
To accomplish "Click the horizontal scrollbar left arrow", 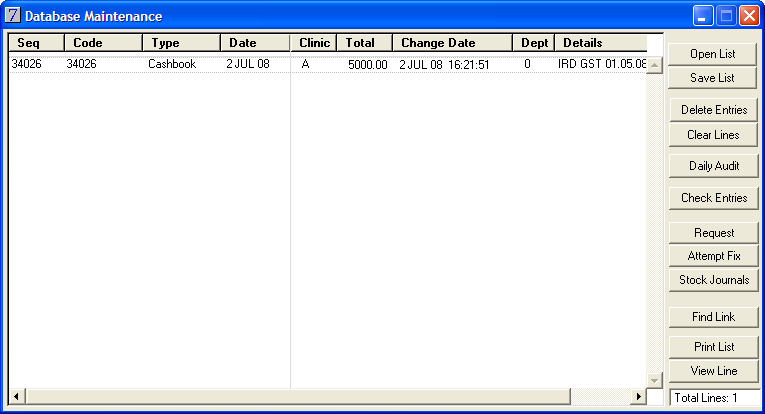I will coord(17,396).
